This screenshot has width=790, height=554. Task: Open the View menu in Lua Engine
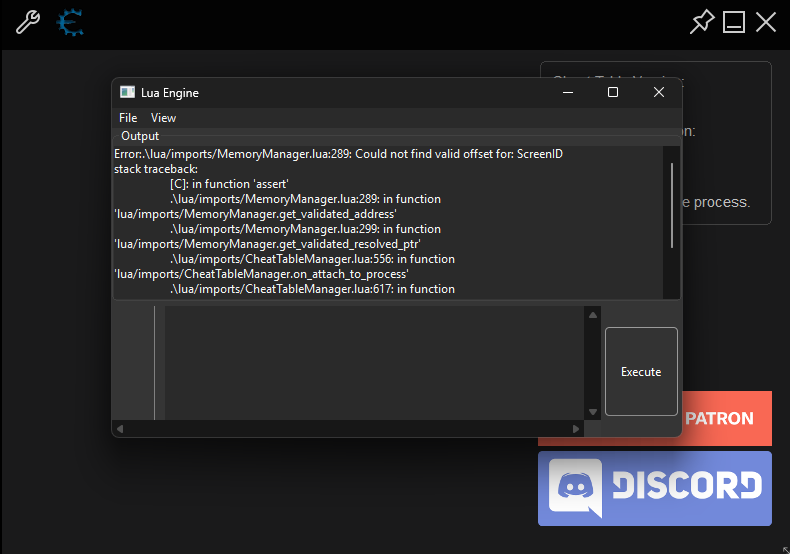click(x=163, y=118)
